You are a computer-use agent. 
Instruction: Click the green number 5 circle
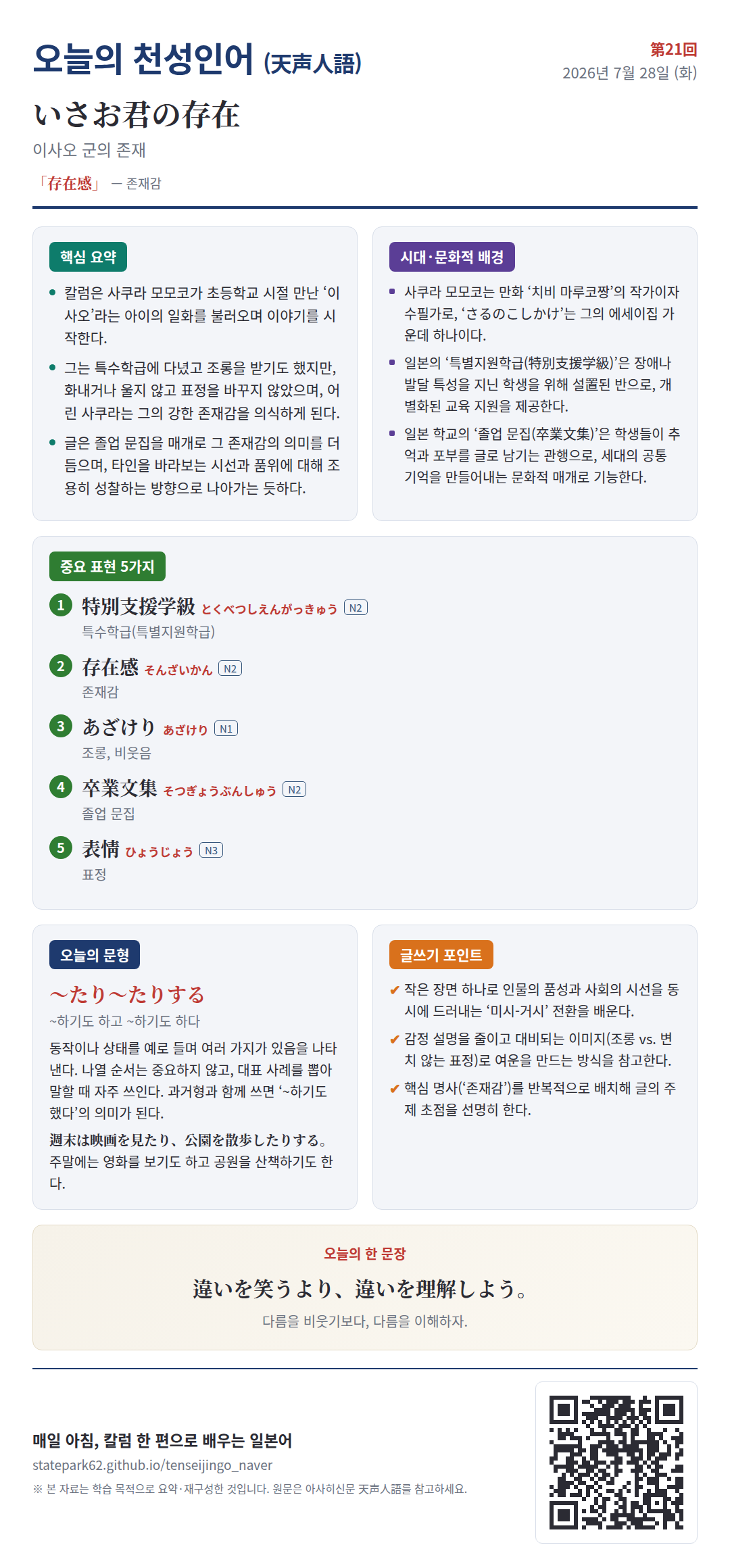tap(61, 848)
